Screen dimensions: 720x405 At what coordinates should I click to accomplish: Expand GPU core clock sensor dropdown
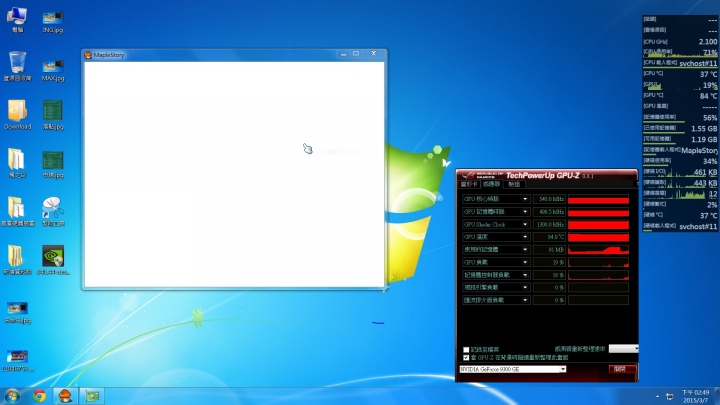pos(525,199)
